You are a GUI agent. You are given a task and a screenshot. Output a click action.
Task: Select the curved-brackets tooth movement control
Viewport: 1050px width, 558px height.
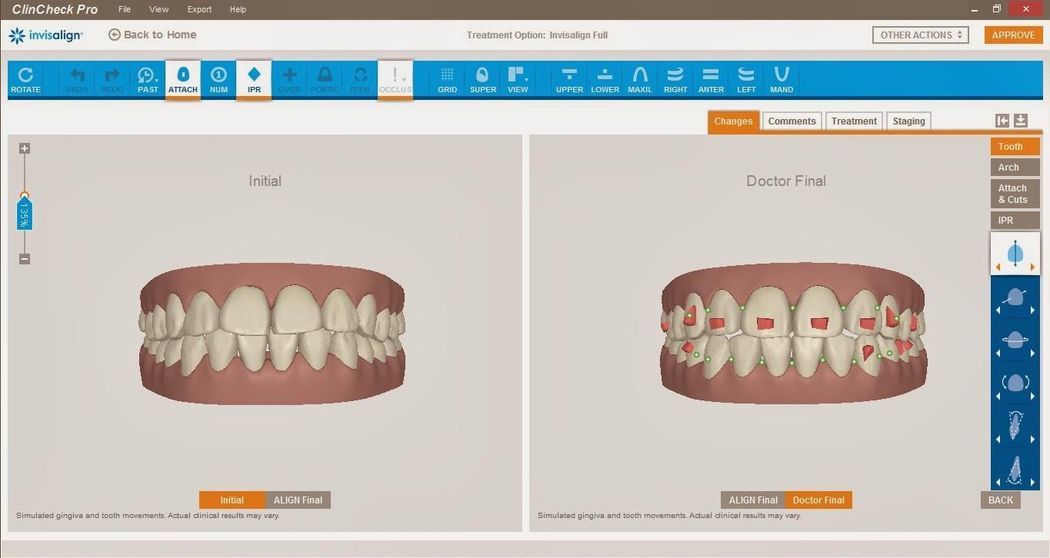(x=1015, y=384)
